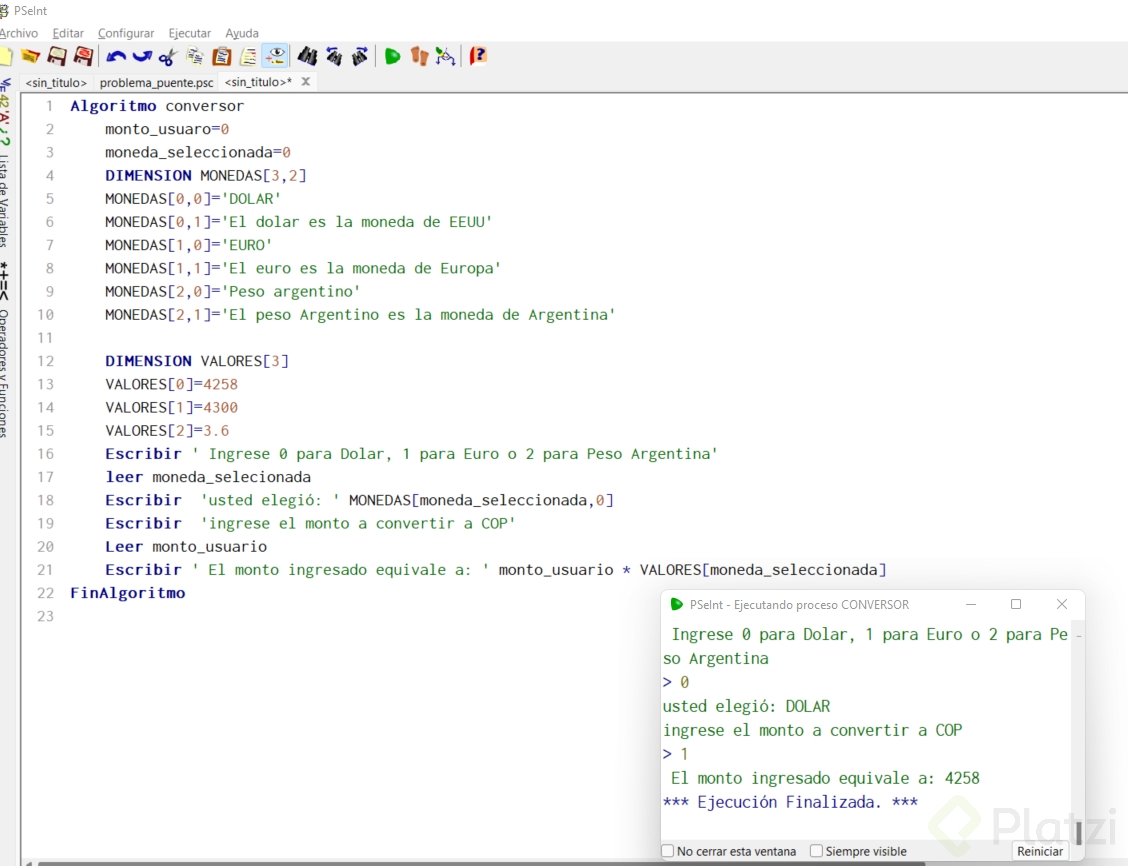
Task: Toggle 'Siempre visible' checkbox
Action: coord(816,851)
